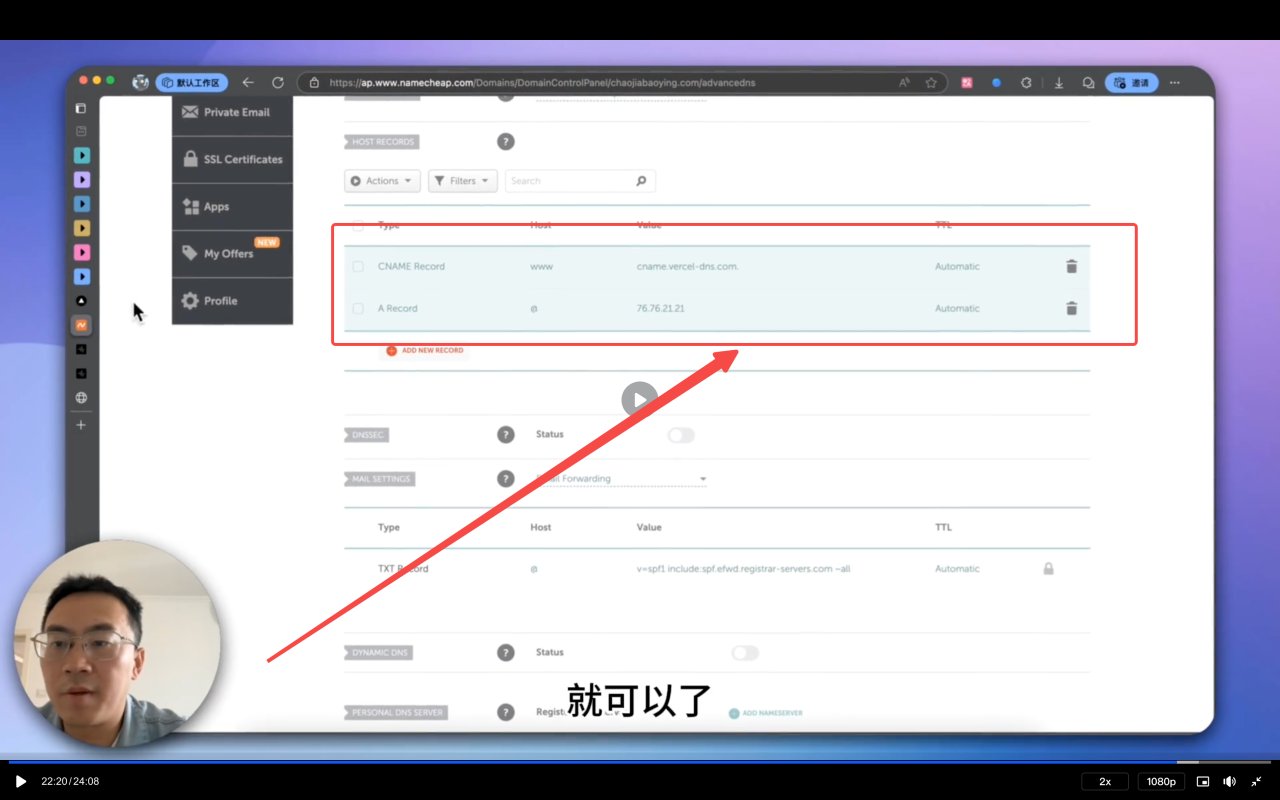Open the Filters dropdown
The image size is (1280, 800).
click(x=463, y=181)
